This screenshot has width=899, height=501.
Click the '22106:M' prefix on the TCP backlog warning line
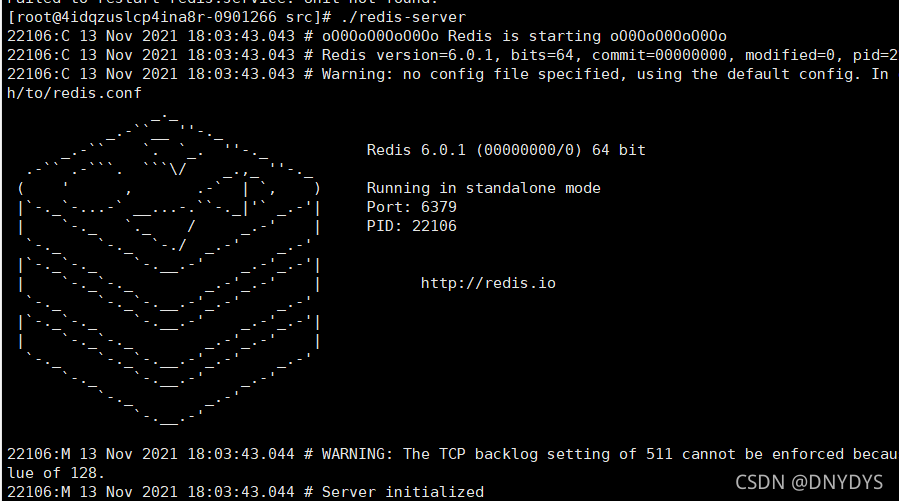[x=38, y=454]
